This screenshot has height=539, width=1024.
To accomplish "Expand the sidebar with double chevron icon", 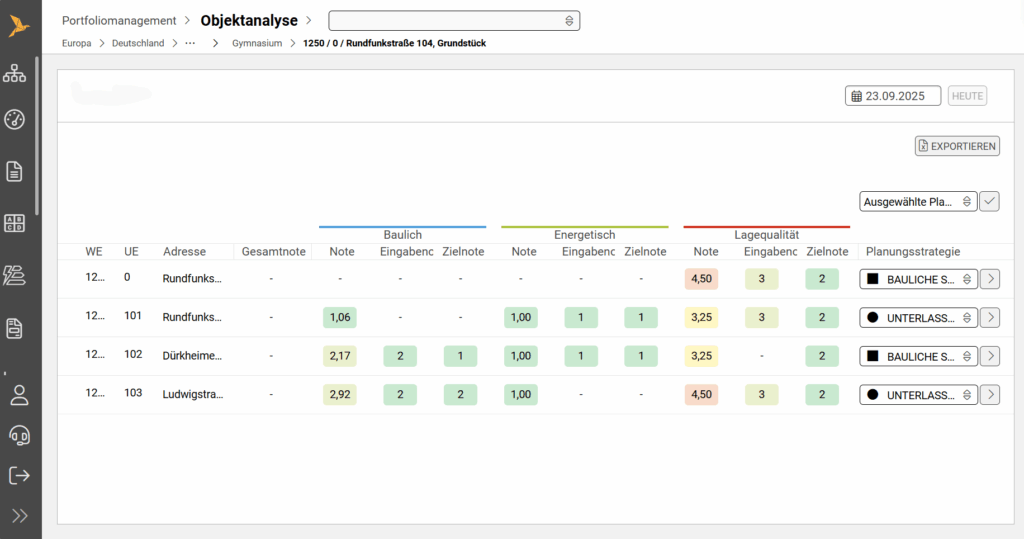I will click(x=18, y=516).
